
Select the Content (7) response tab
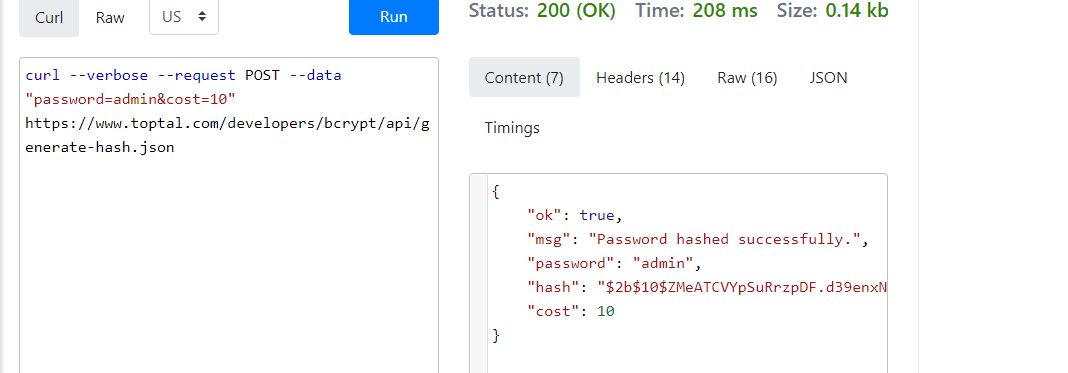pos(524,78)
